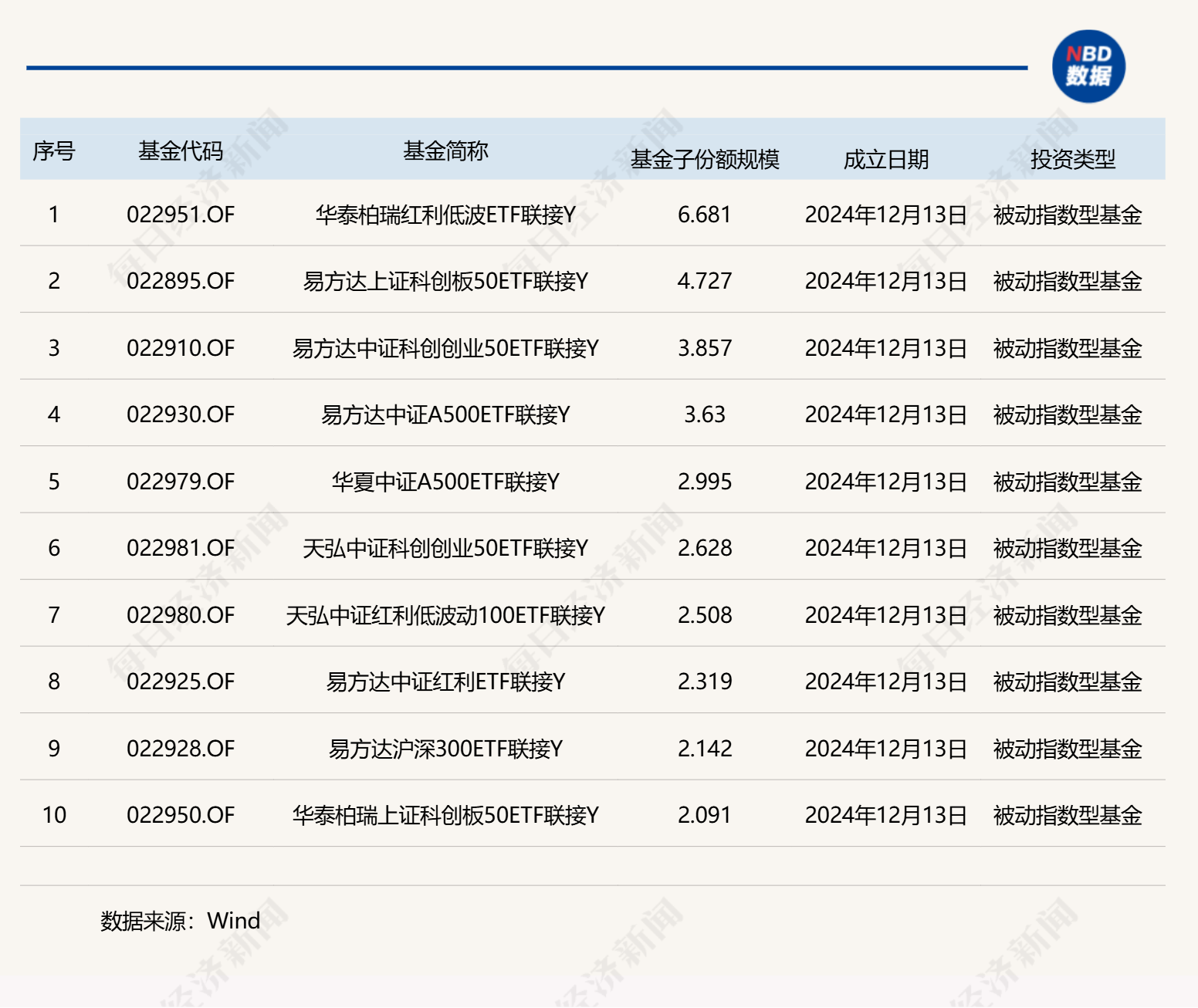The height and width of the screenshot is (1008, 1198).
Task: Select the 基金代码 column header
Action: coord(181,151)
